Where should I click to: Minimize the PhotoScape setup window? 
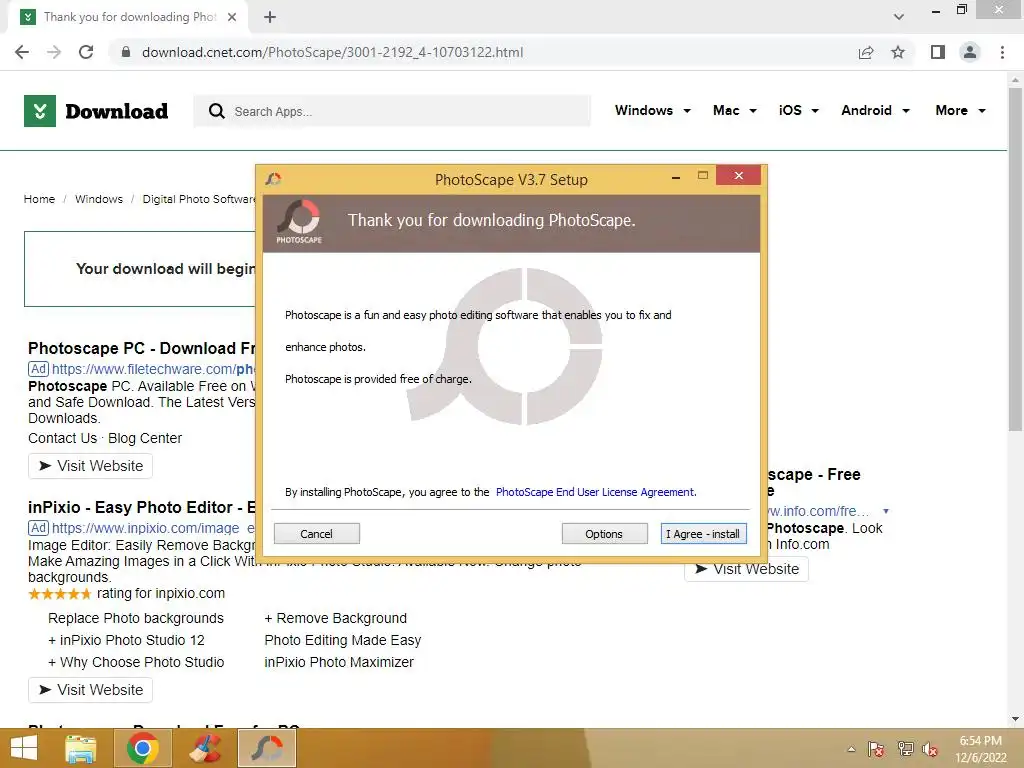pyautogui.click(x=676, y=177)
